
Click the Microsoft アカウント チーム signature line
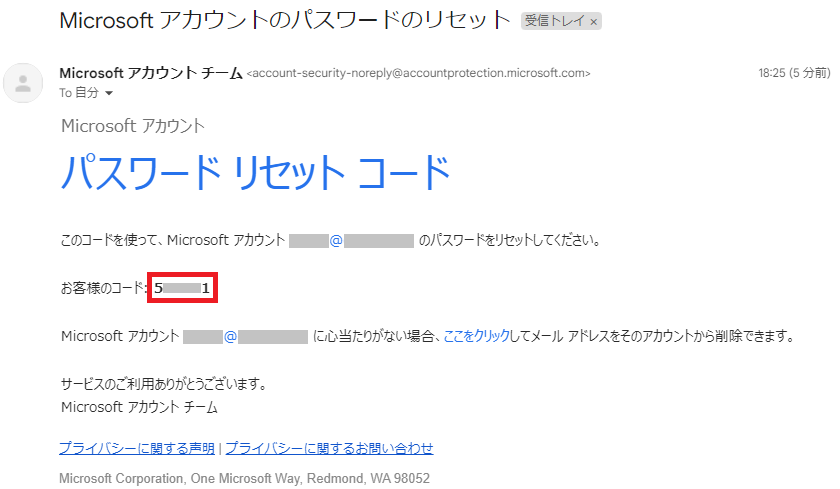pos(139,408)
